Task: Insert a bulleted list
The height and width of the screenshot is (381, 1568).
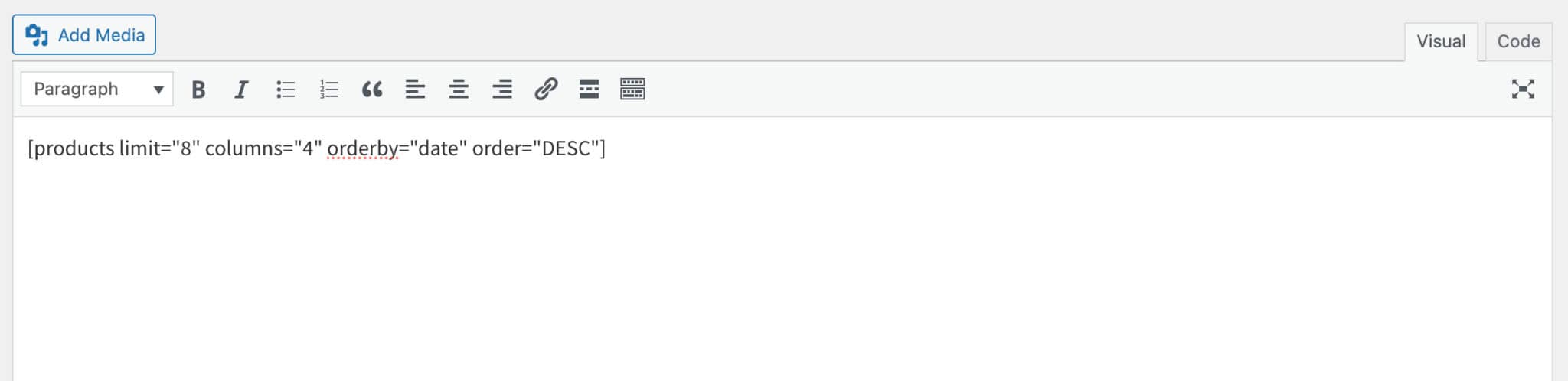Action: [285, 90]
